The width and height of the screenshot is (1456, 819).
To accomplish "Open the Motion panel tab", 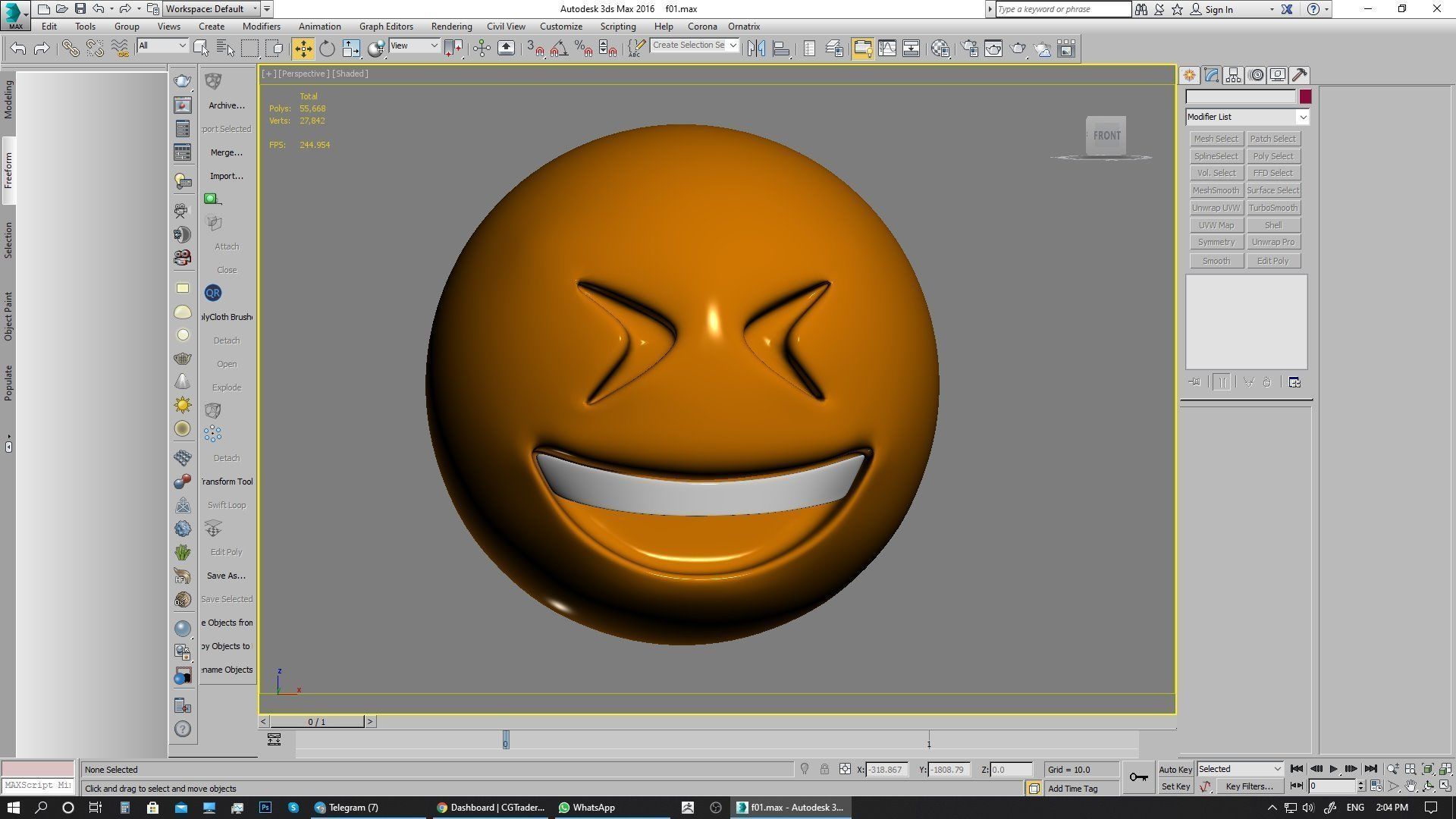I will point(1256,75).
